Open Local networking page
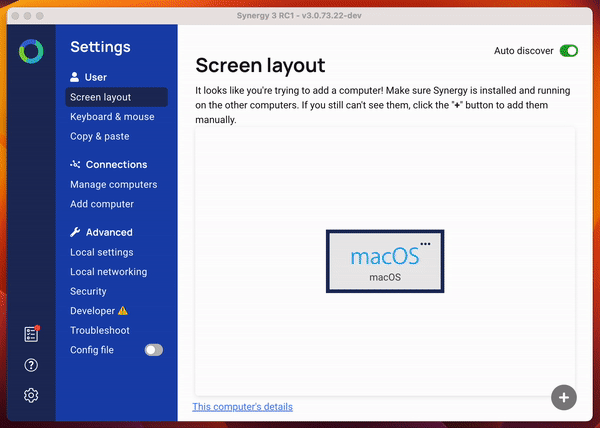 (x=109, y=272)
